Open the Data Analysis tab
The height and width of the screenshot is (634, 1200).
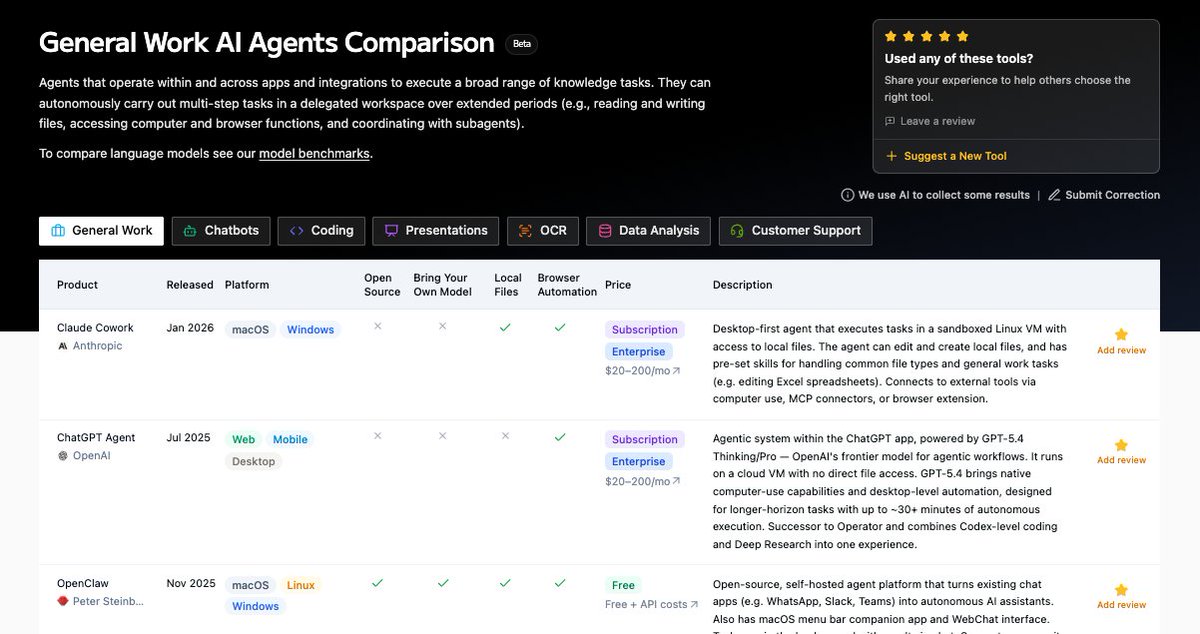648,231
